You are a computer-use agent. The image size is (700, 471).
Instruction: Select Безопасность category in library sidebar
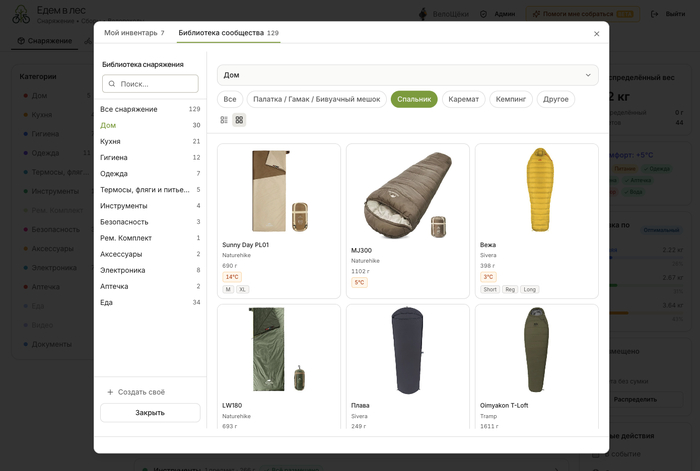pos(150,221)
